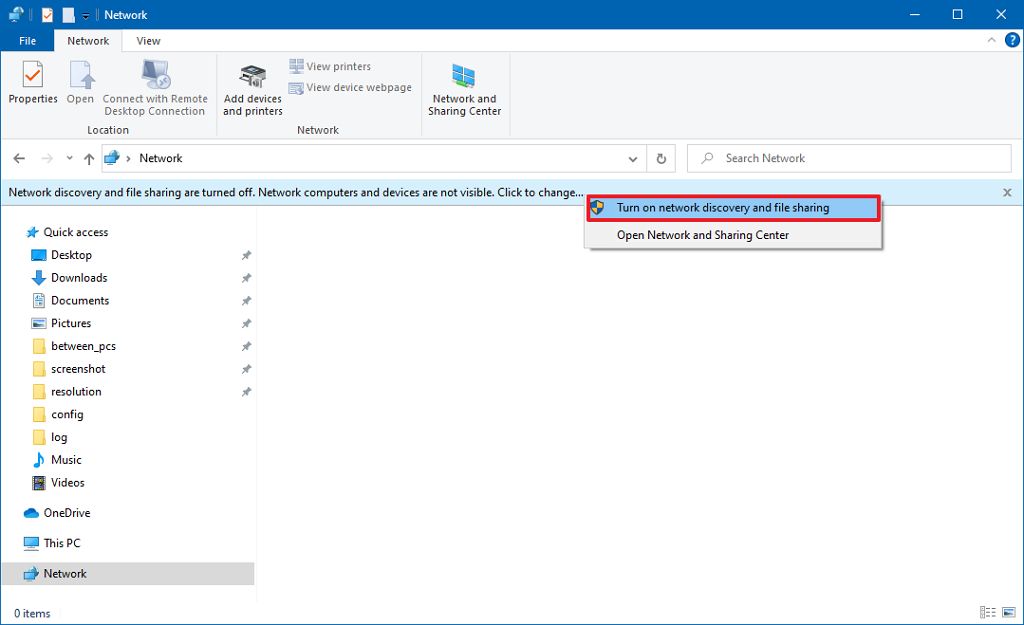Open Customize Quick Access Toolbar dropdown

[x=86, y=15]
